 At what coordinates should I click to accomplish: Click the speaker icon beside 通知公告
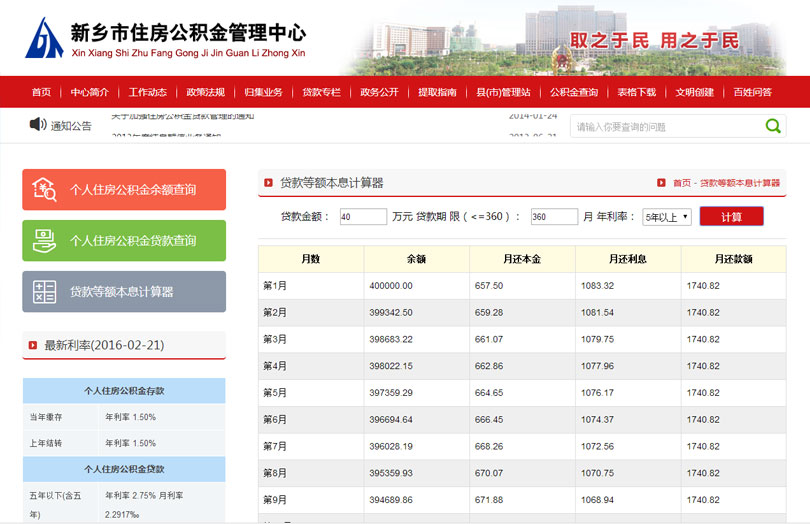(38, 125)
